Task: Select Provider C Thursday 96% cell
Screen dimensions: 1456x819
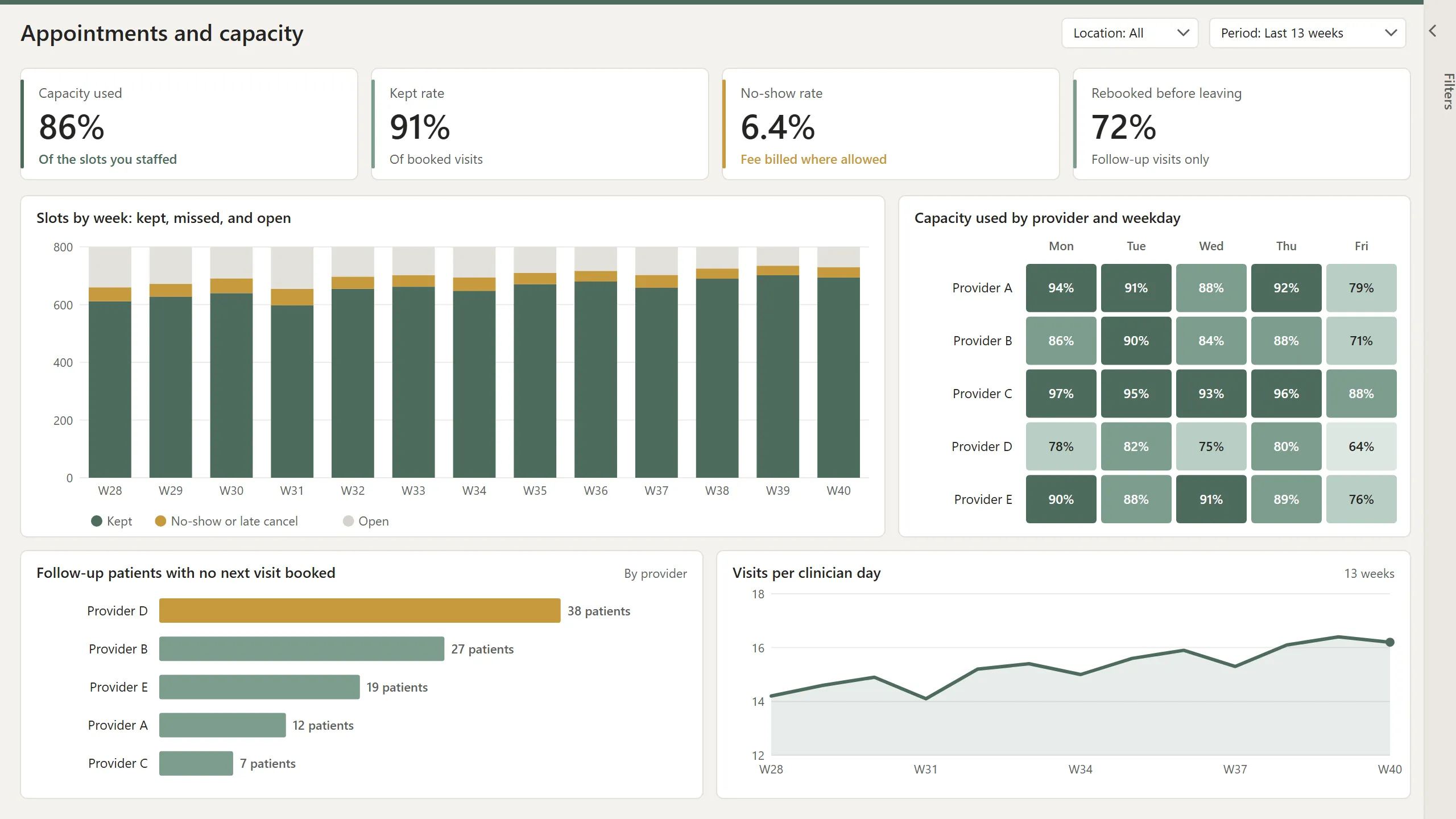Action: [1286, 394]
